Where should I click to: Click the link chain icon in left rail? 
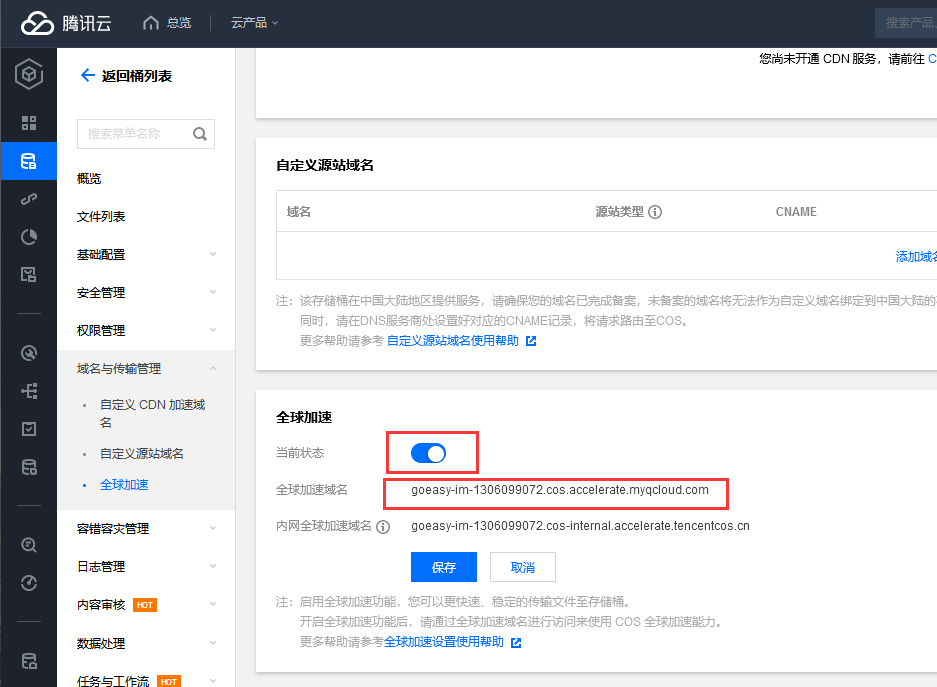(x=29, y=199)
